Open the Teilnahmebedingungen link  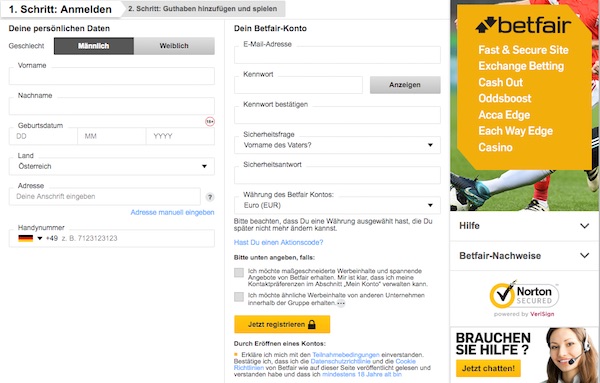point(346,355)
